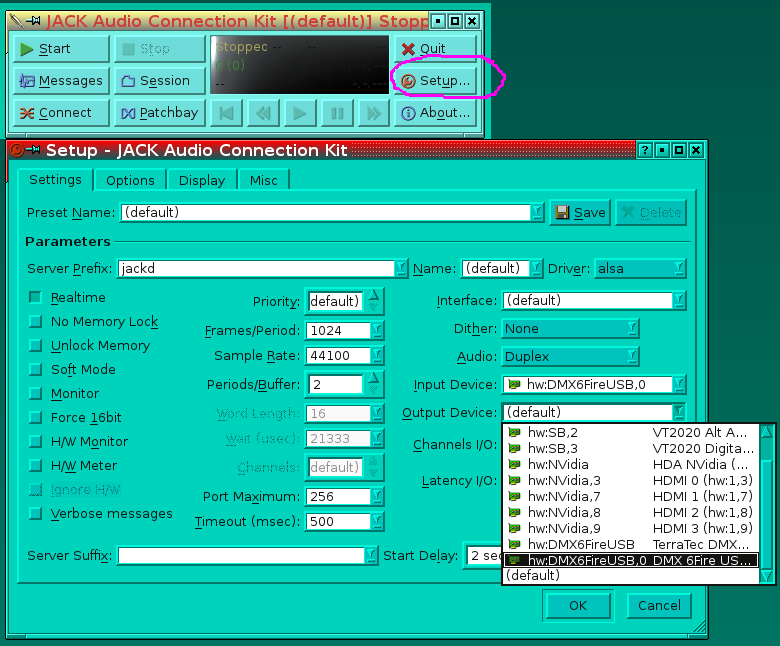Select hw:SB,3 VT2020 Digital entry

tap(631, 449)
